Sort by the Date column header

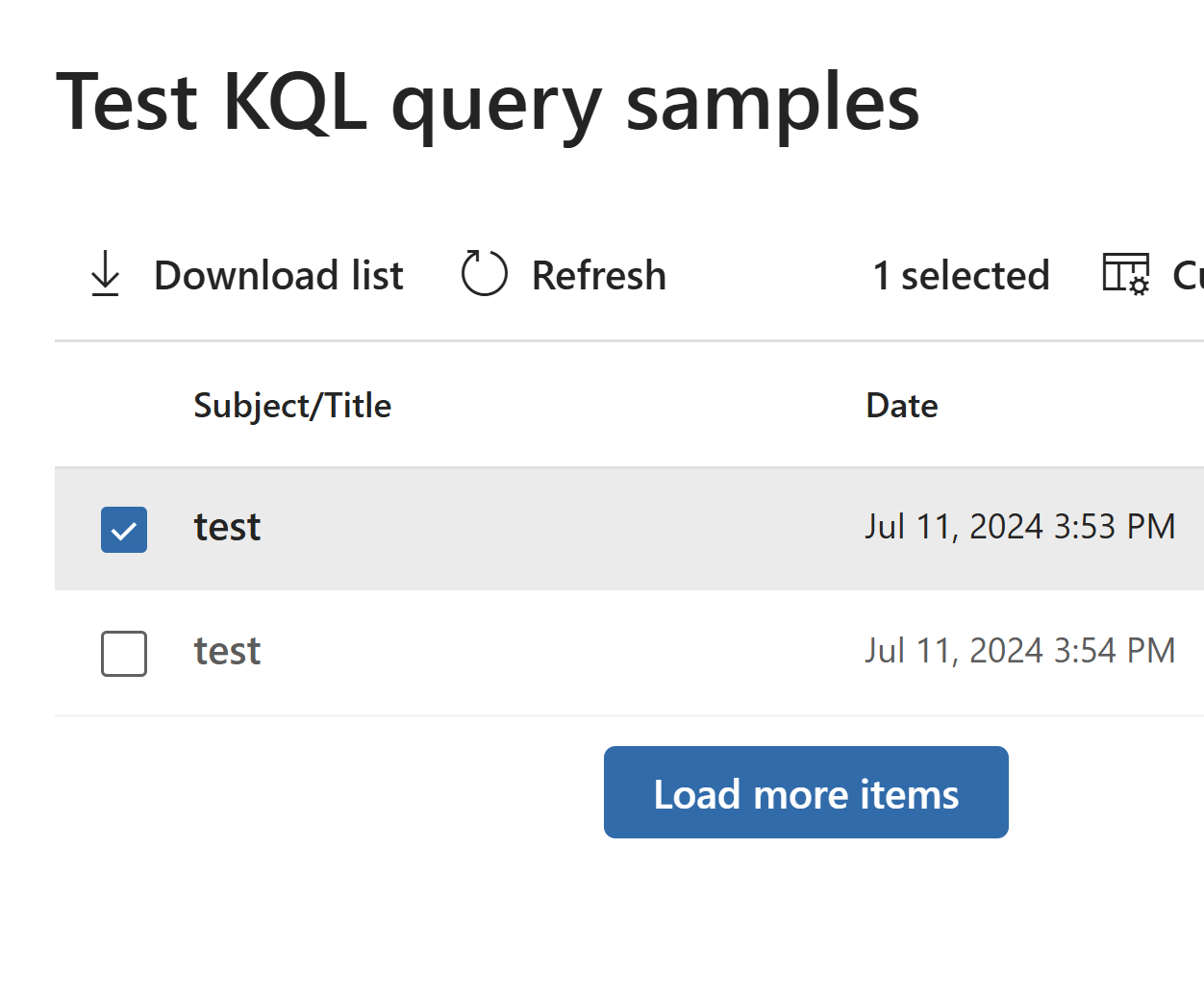pyautogui.click(x=902, y=406)
